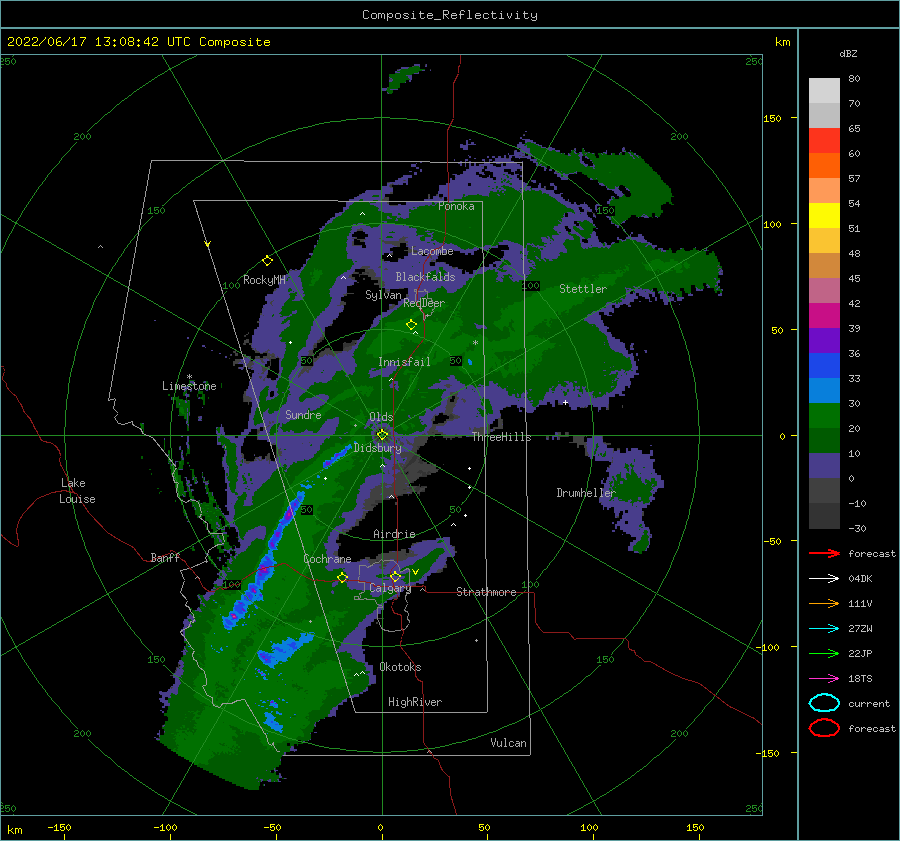Click the yellow diamond marker above Calgary label
The width and height of the screenshot is (900, 841).
point(395,576)
